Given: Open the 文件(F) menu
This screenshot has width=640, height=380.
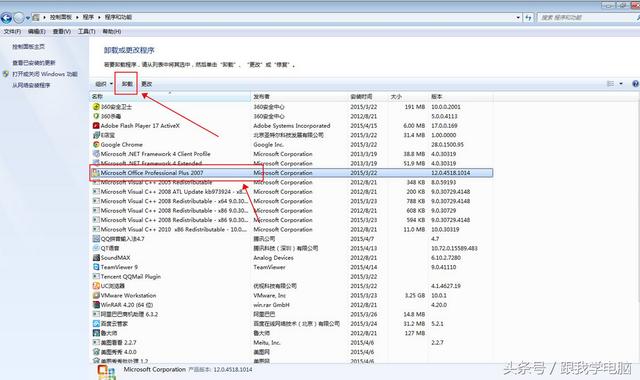Looking at the screenshot, I should point(12,31).
